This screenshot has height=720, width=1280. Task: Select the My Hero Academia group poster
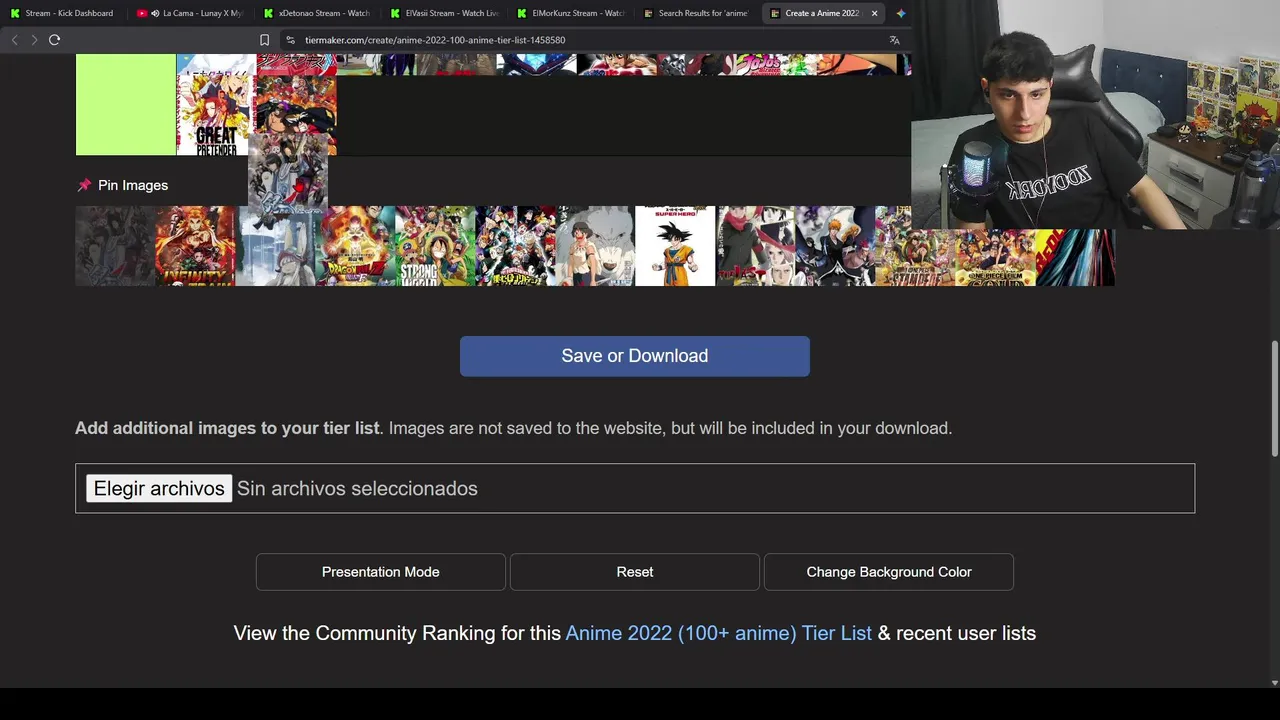[515, 246]
